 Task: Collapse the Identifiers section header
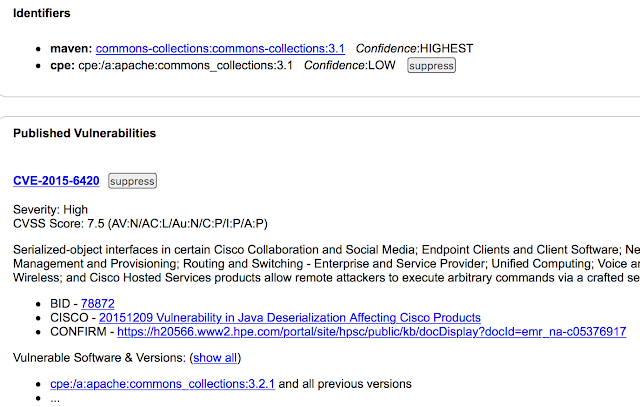tap(42, 13)
